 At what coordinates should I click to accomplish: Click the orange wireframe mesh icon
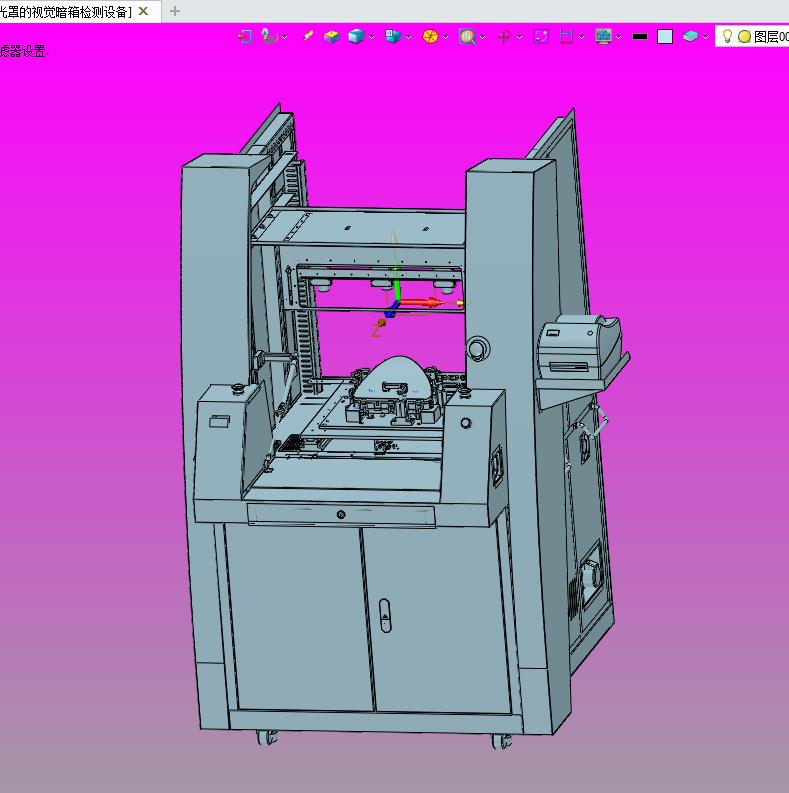[x=430, y=36]
